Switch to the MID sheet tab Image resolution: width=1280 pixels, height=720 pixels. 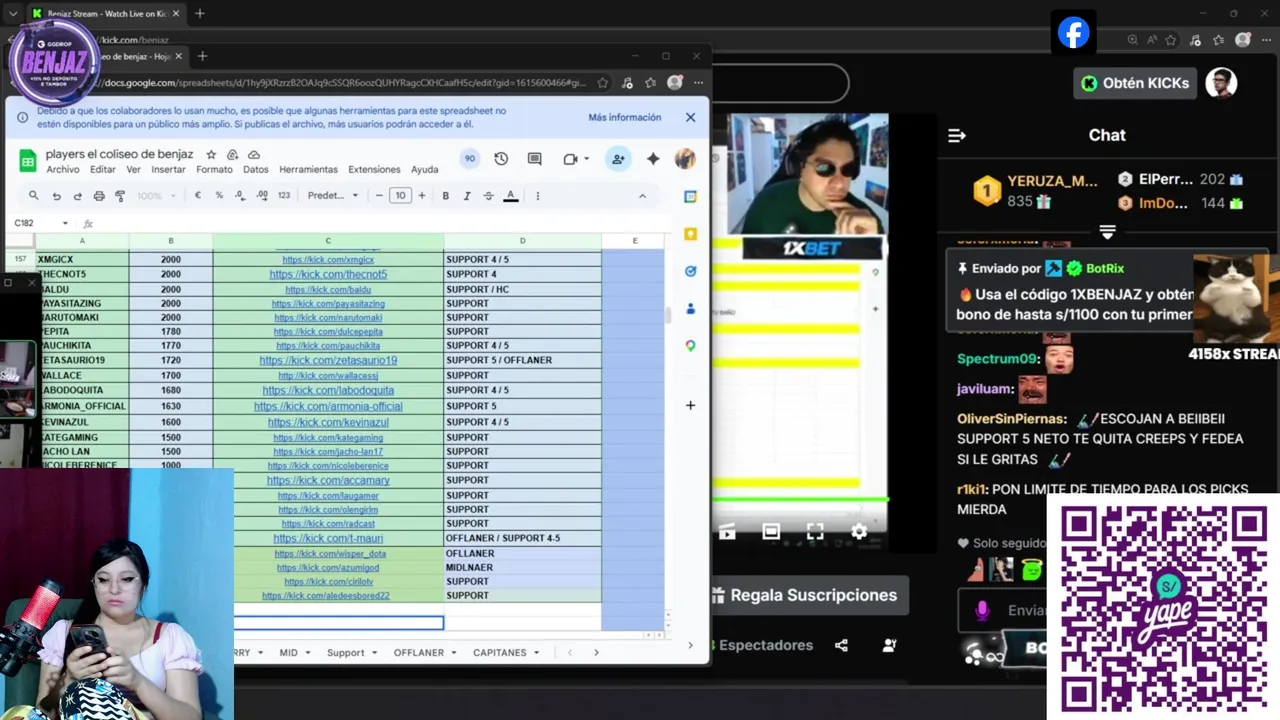click(x=288, y=652)
